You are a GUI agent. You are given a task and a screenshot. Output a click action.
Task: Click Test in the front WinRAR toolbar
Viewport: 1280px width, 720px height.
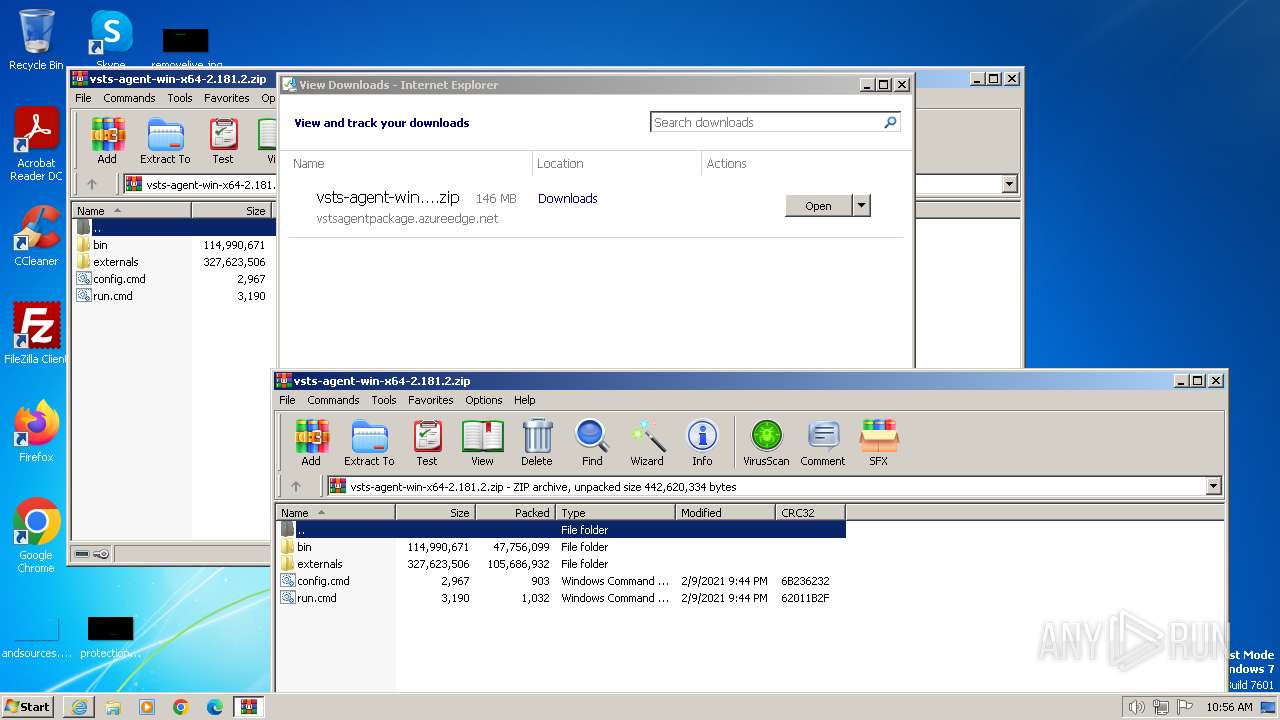pyautogui.click(x=427, y=443)
